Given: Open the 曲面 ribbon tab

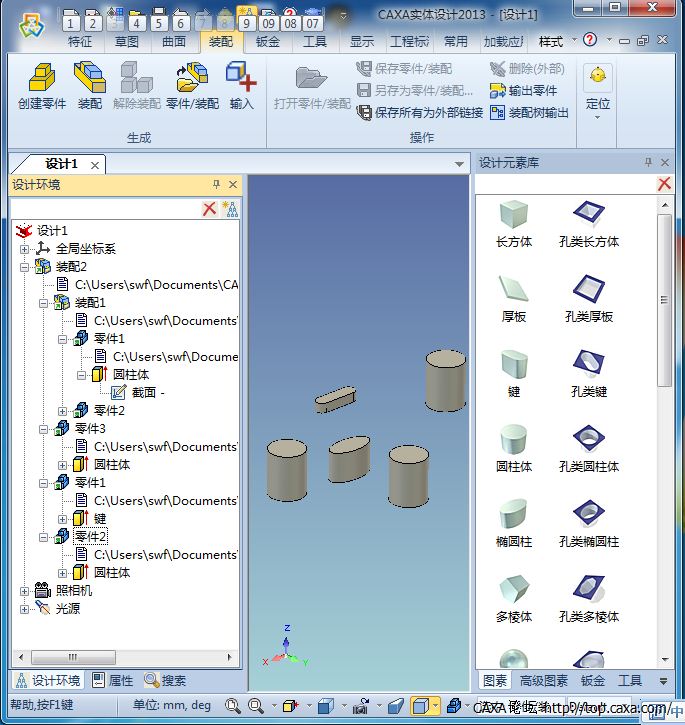Looking at the screenshot, I should point(174,42).
